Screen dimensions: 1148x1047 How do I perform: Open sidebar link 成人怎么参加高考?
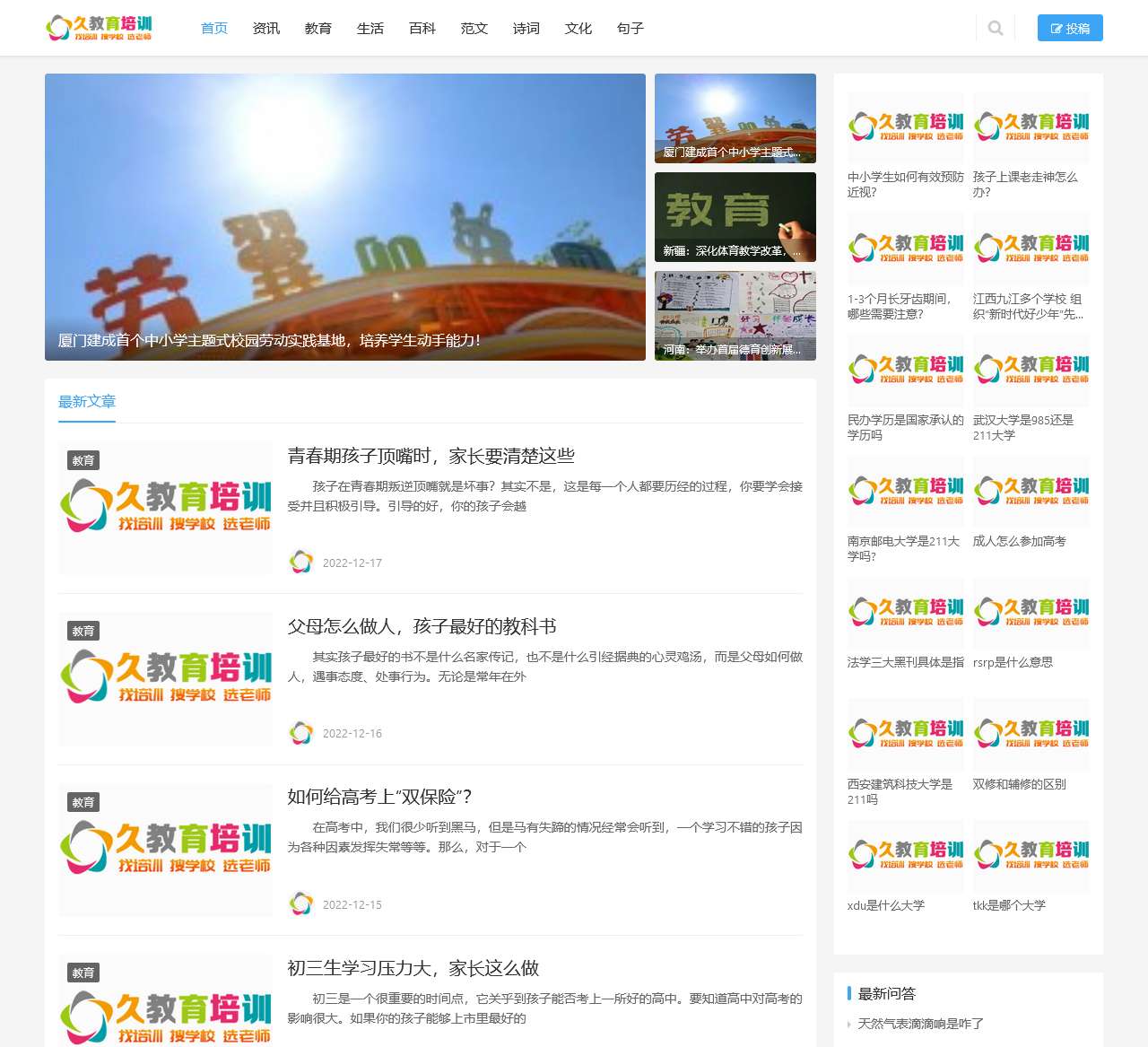pyautogui.click(x=1020, y=541)
